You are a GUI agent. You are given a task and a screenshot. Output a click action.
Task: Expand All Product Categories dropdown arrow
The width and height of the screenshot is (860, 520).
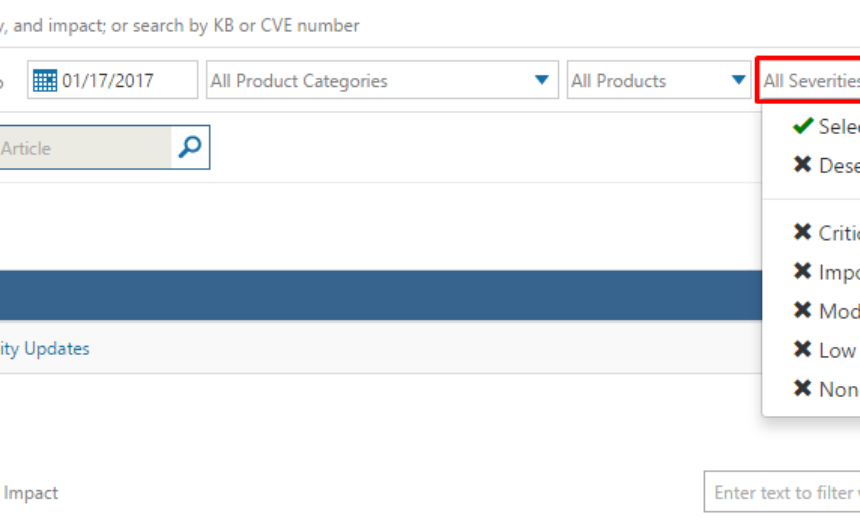pos(541,80)
